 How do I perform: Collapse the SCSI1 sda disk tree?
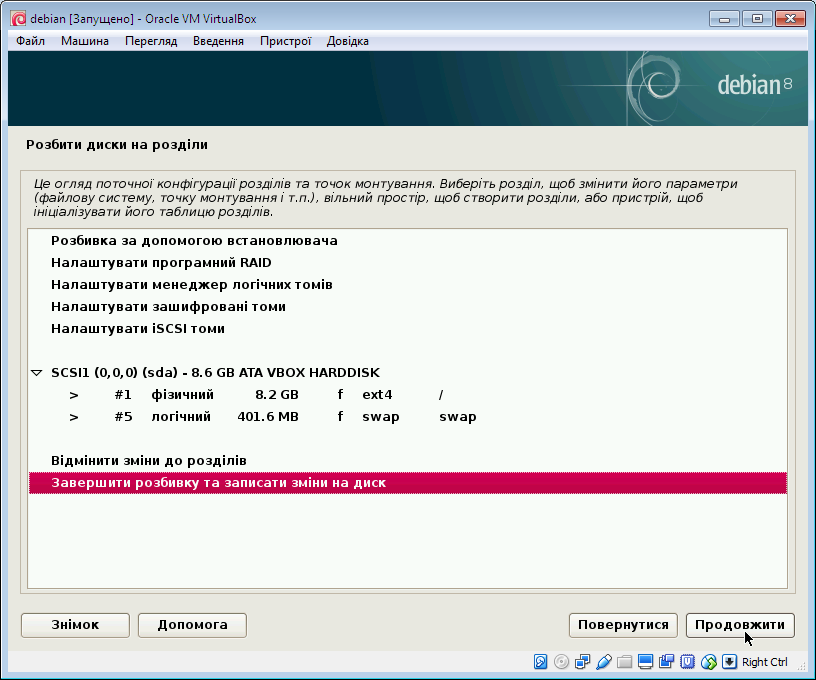point(37,373)
